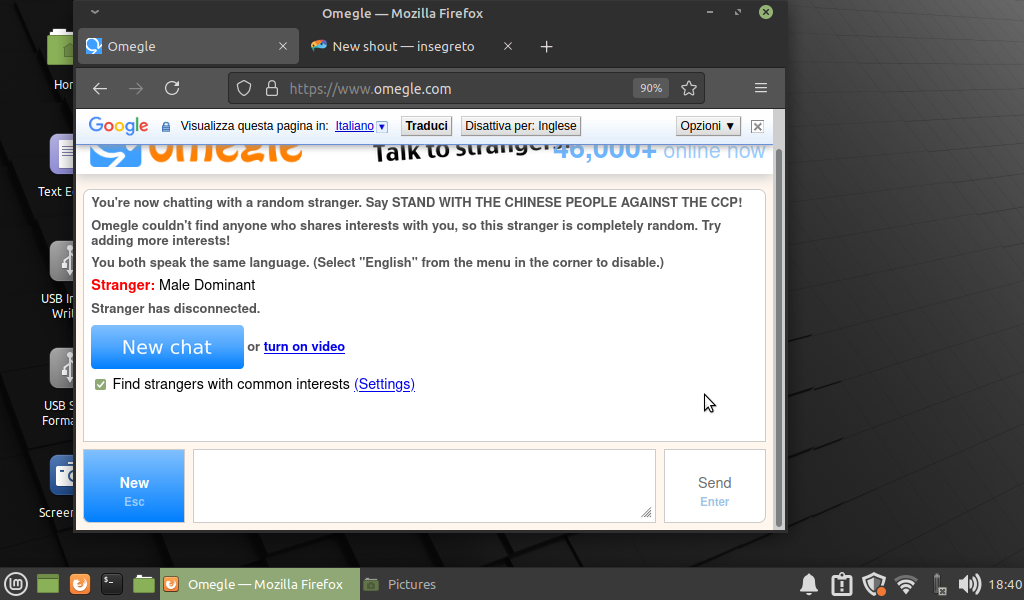Open update manager shield tray icon

click(x=874, y=584)
